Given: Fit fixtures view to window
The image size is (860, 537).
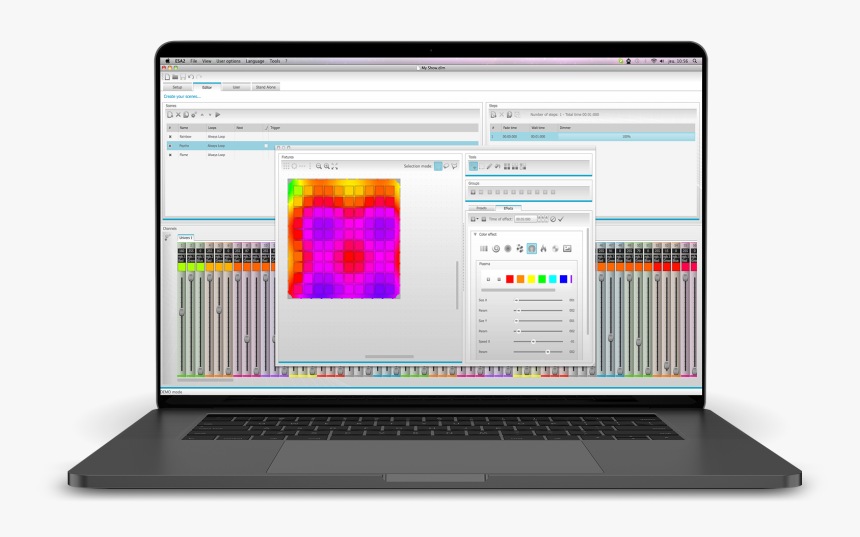Looking at the screenshot, I should click(x=335, y=166).
